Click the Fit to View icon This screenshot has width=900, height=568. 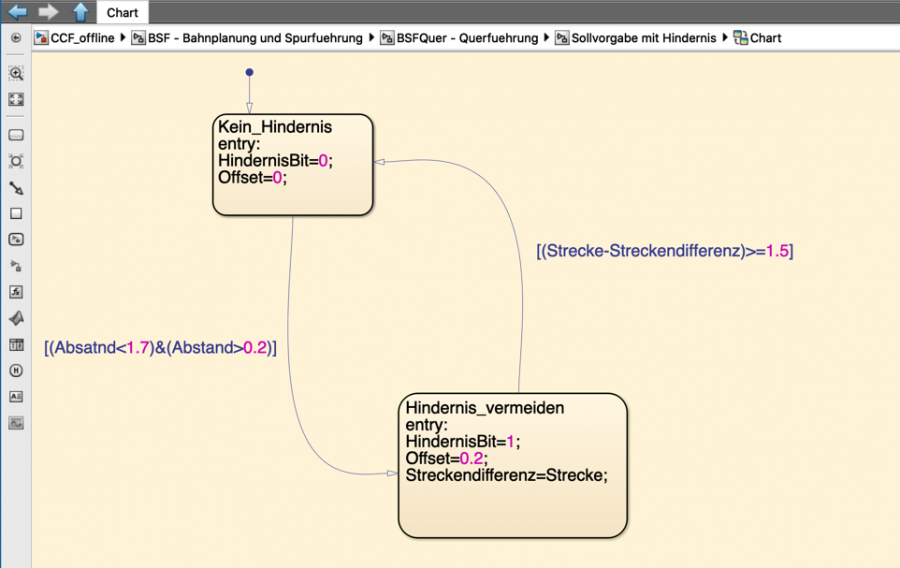[16, 100]
